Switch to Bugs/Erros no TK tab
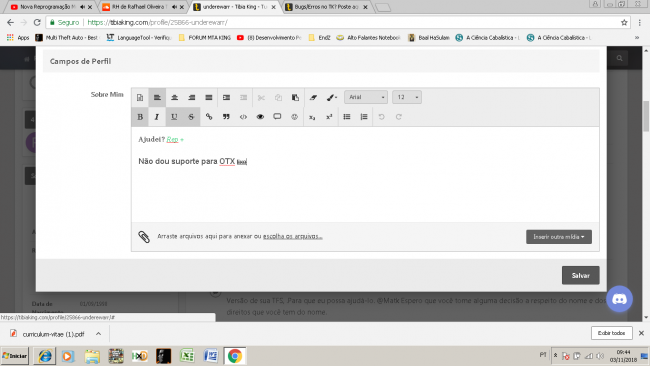 326,7
